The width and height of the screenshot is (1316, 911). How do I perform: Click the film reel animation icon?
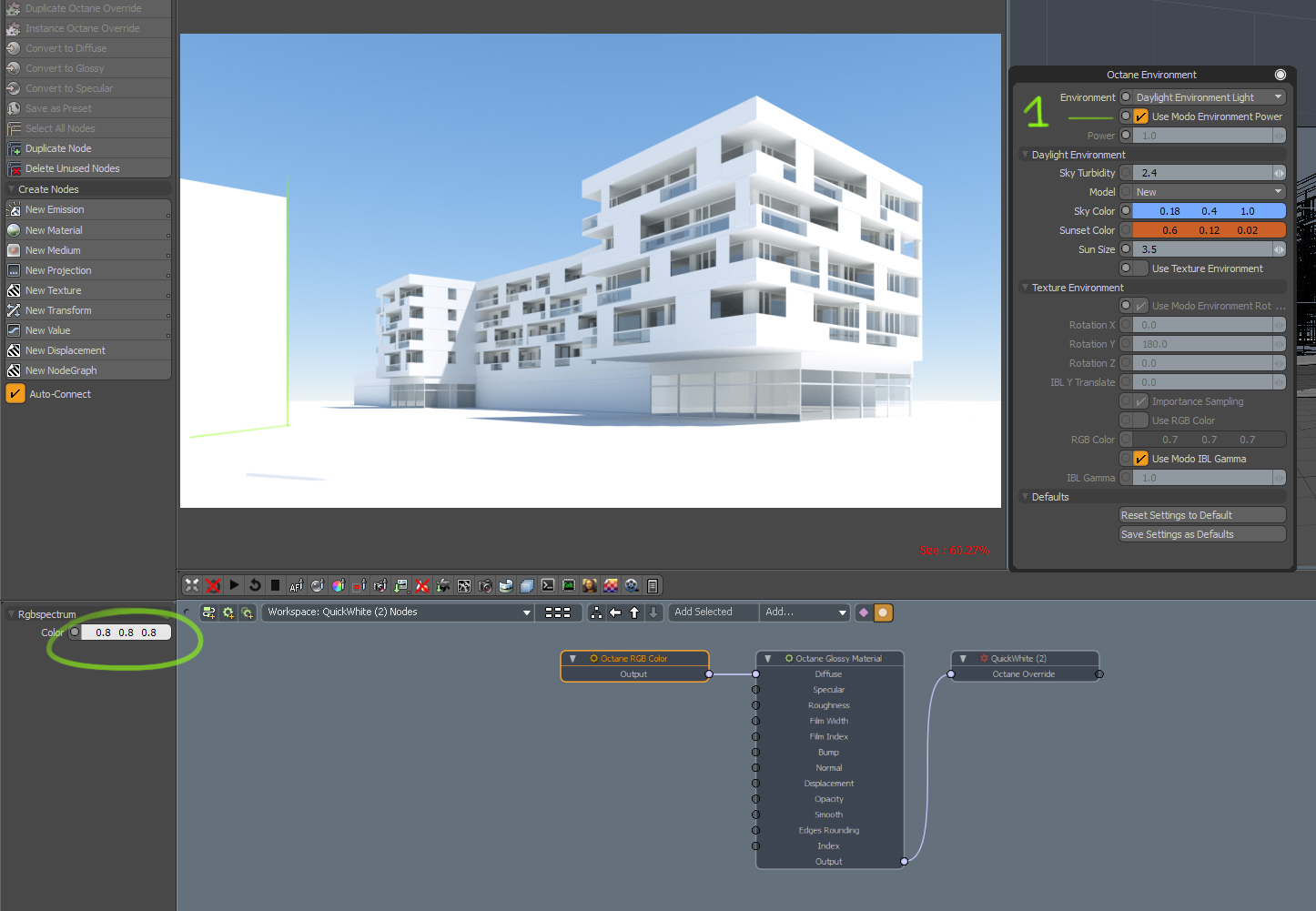(632, 585)
